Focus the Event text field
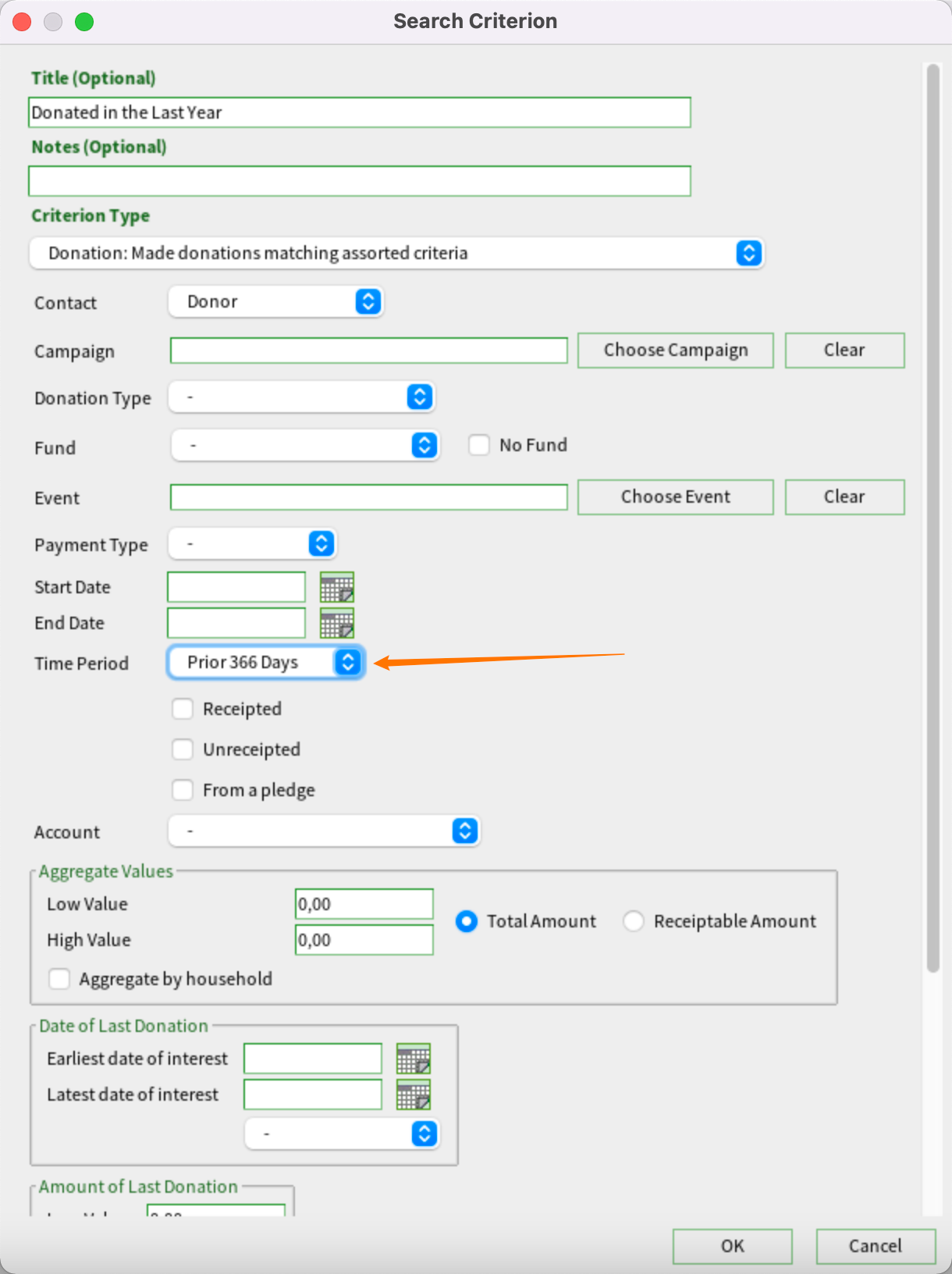Viewport: 952px width, 1274px height. [369, 497]
